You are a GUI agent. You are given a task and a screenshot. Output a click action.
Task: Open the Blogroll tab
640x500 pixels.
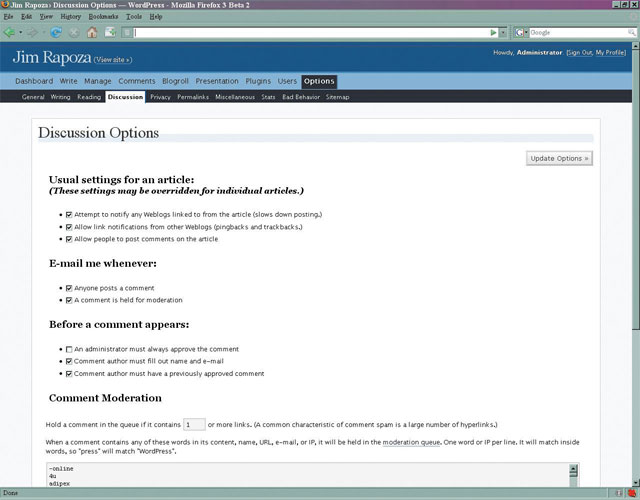coord(176,81)
